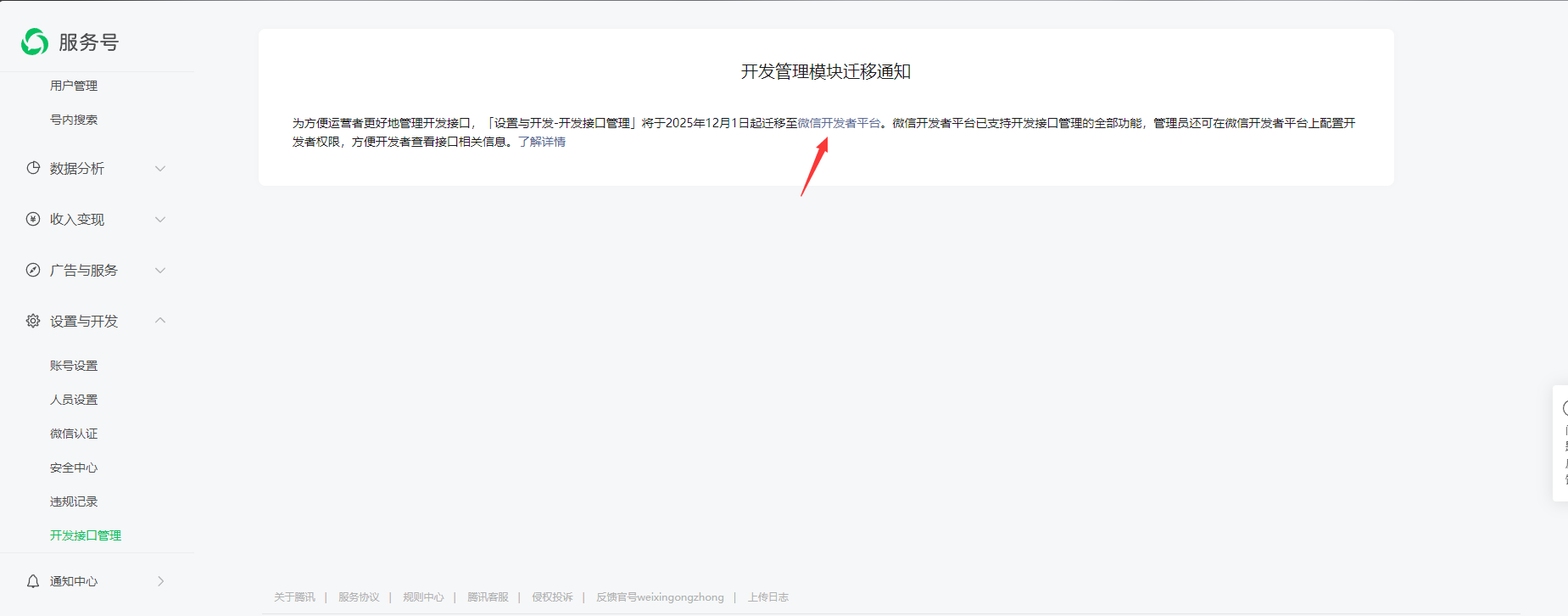1568x616 pixels.
Task: Click the 收入变现 yen coin icon
Action: (33, 219)
